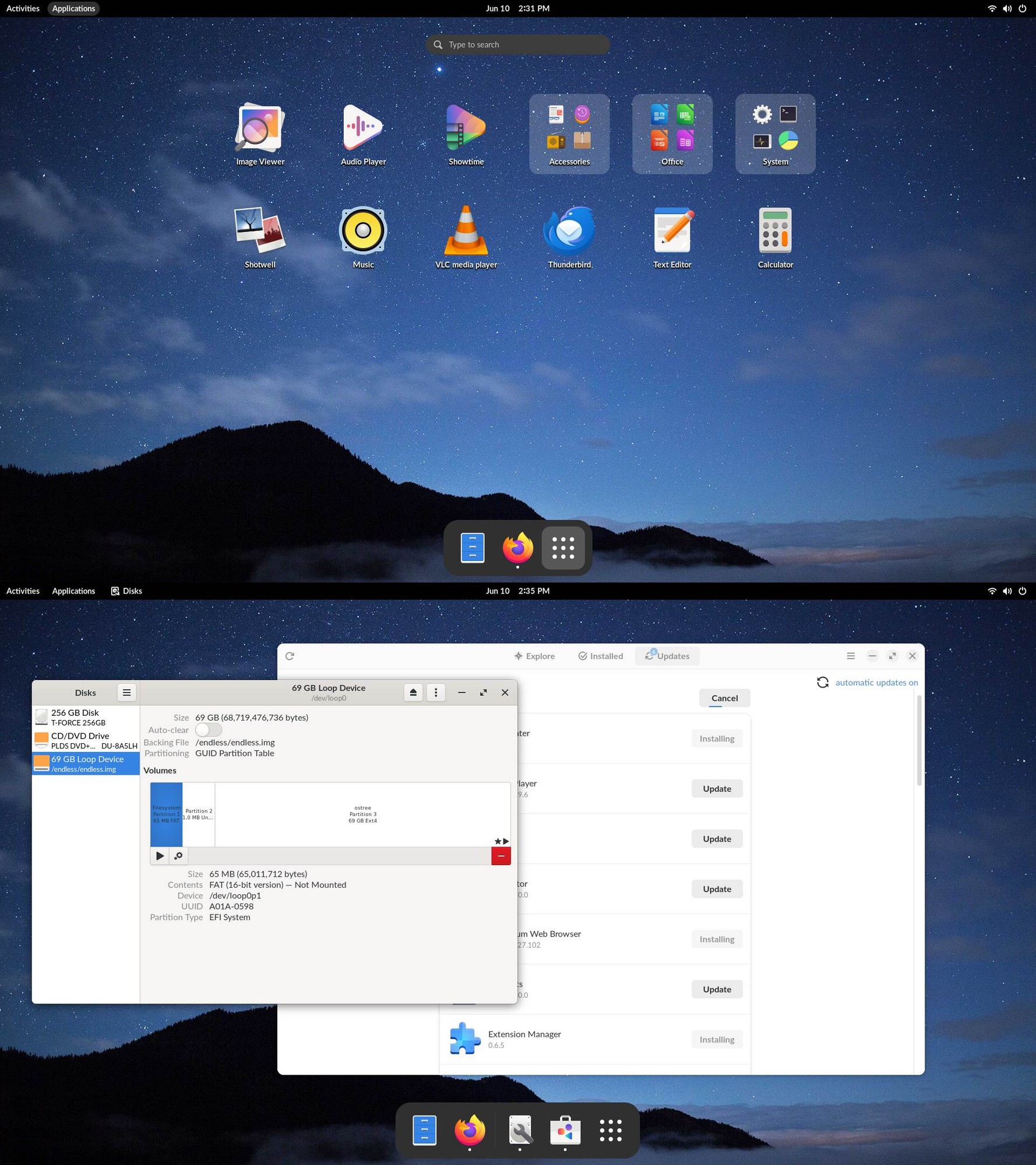The height and width of the screenshot is (1165, 1036).
Task: Open the clock menu showing 2:35 PM
Action: click(x=518, y=591)
